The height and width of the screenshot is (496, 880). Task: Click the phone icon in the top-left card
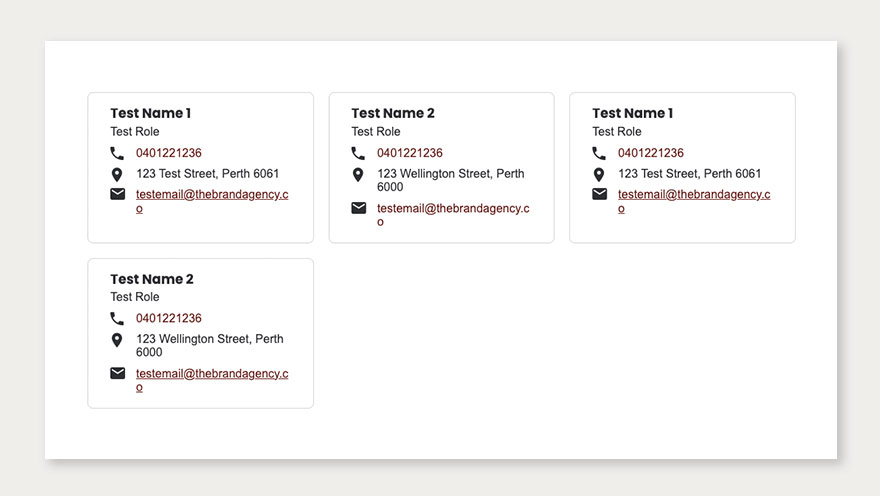pyautogui.click(x=118, y=153)
